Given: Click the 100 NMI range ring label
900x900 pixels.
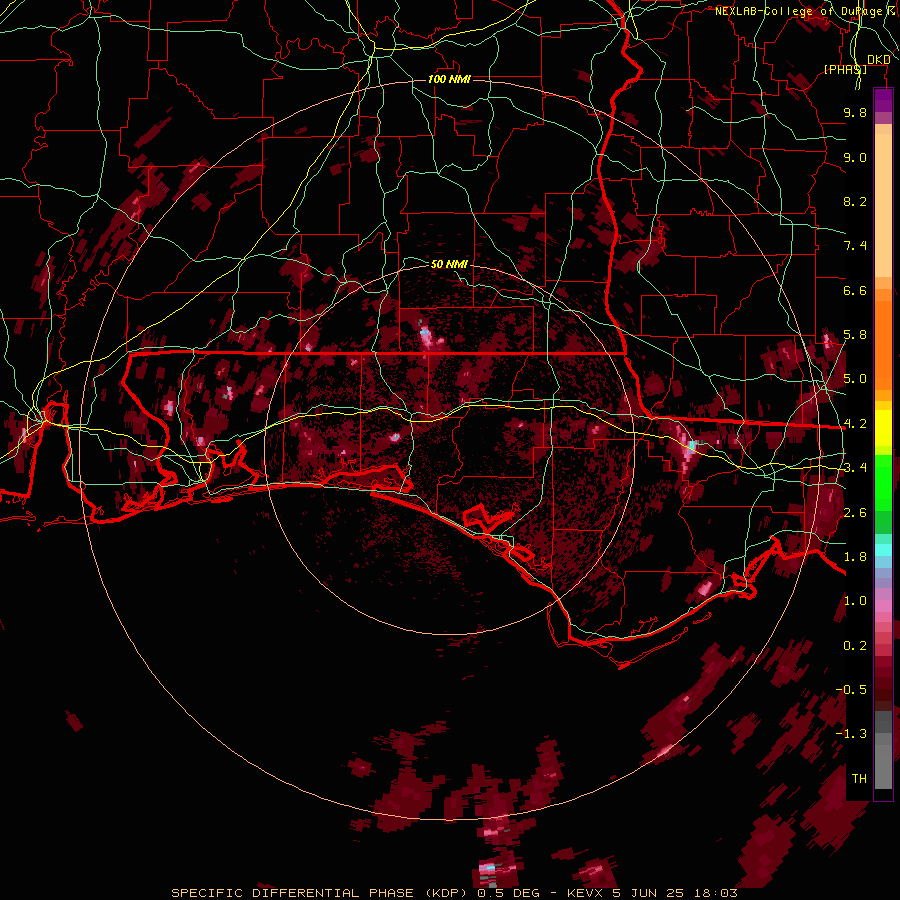Looking at the screenshot, I should 449,79.
